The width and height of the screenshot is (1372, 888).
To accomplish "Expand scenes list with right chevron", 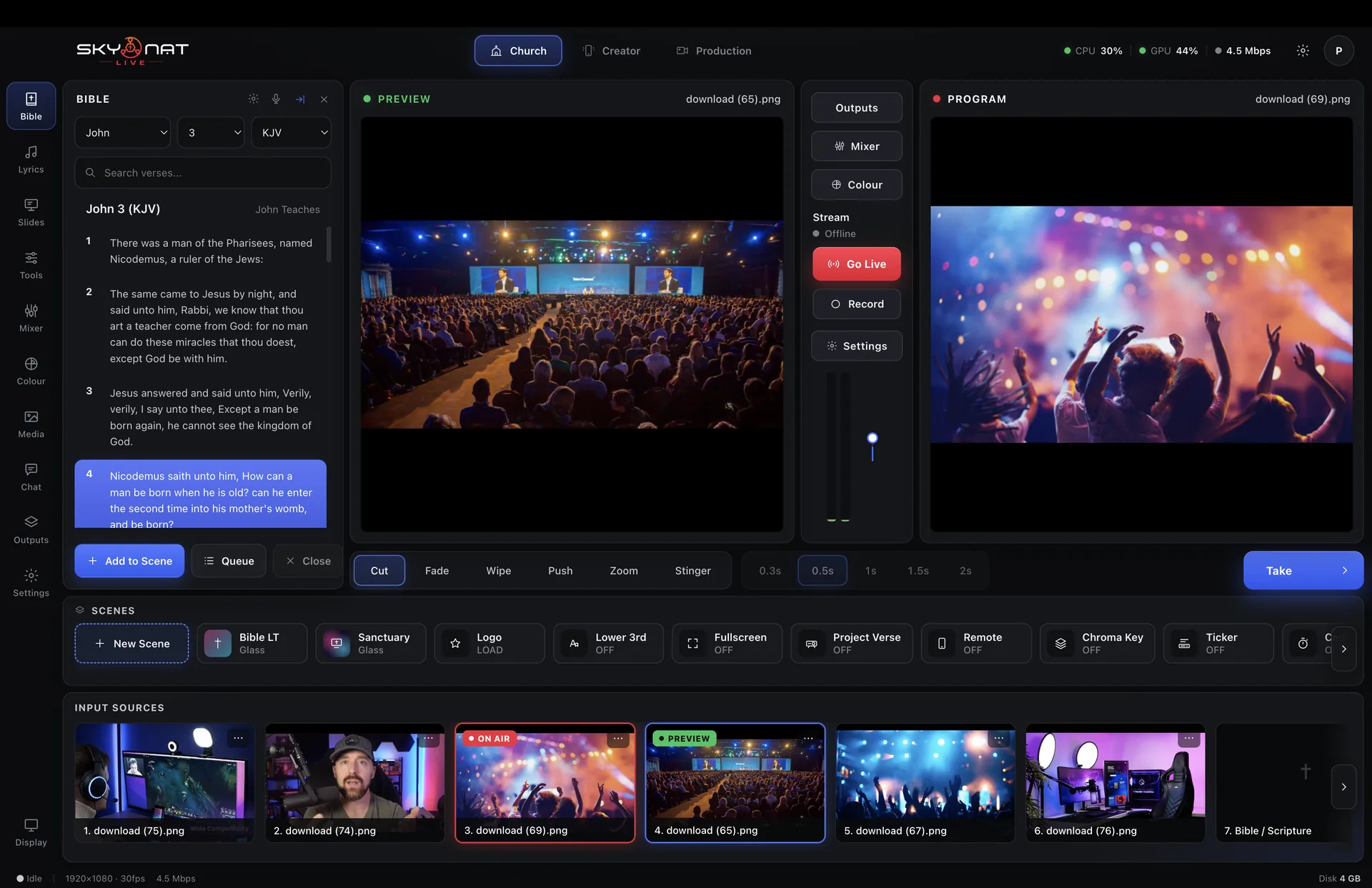I will [x=1343, y=649].
